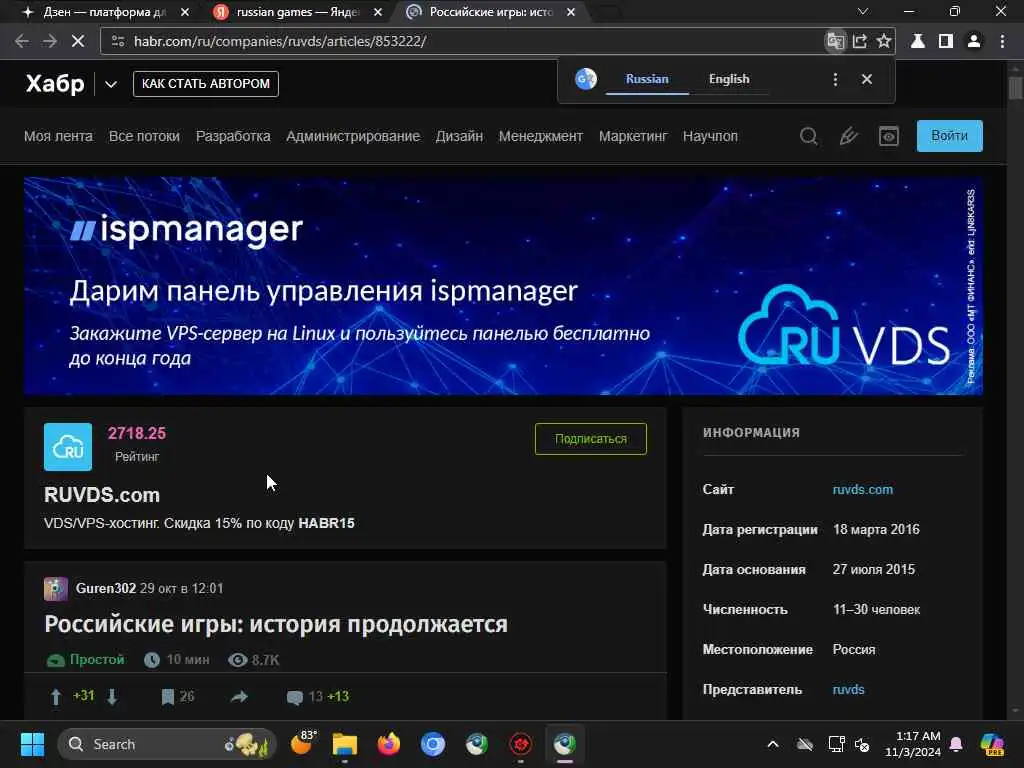Viewport: 1024px width, 768px height.
Task: Click the share arrow icon under article
Action: (239, 697)
